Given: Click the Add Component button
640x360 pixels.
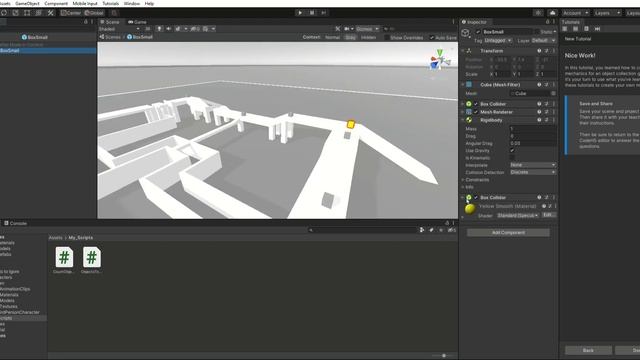Looking at the screenshot, I should 508,233.
